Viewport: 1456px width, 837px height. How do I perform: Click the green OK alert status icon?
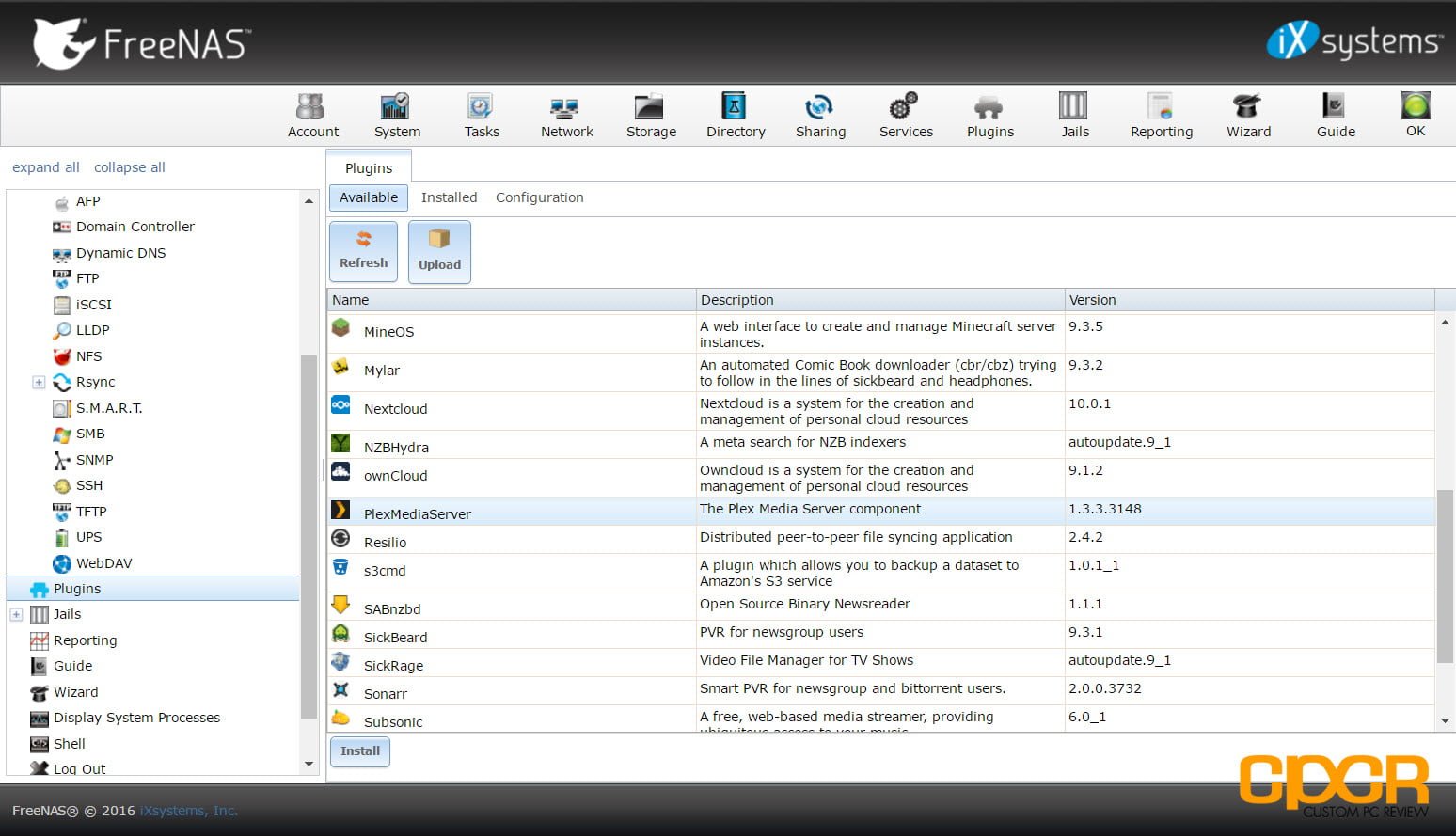click(1416, 105)
